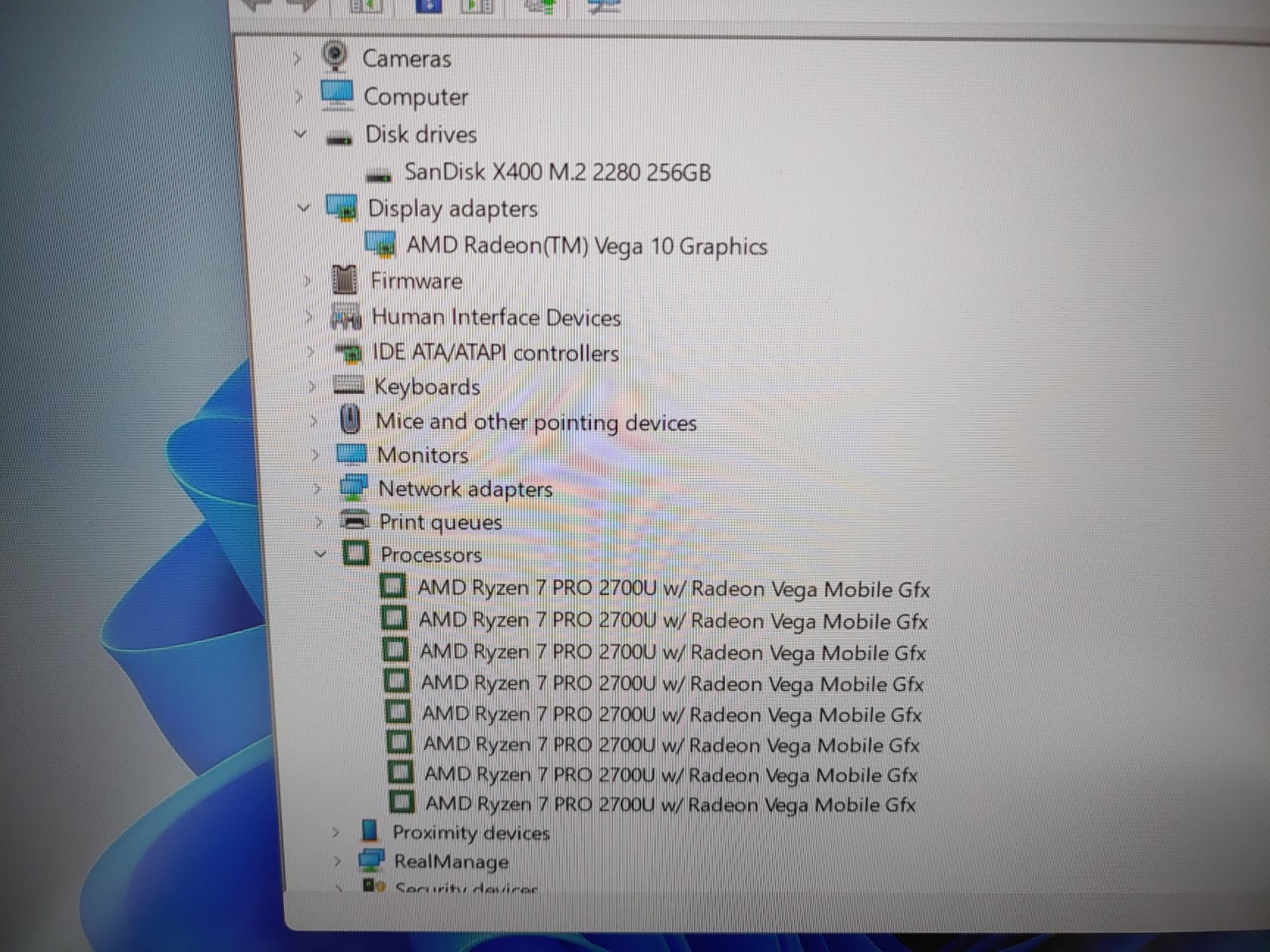The width and height of the screenshot is (1270, 952).
Task: Click the Keyboards category icon
Action: click(x=349, y=386)
